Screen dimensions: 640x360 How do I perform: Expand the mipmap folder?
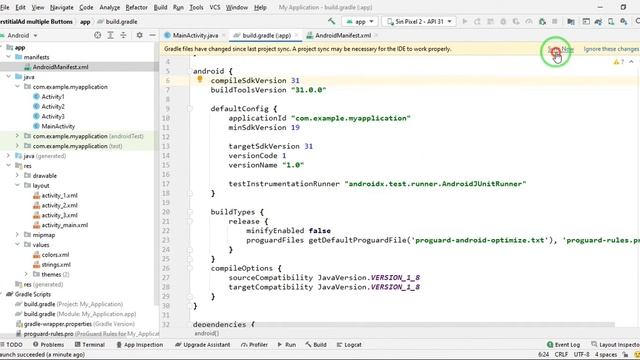(x=17, y=234)
